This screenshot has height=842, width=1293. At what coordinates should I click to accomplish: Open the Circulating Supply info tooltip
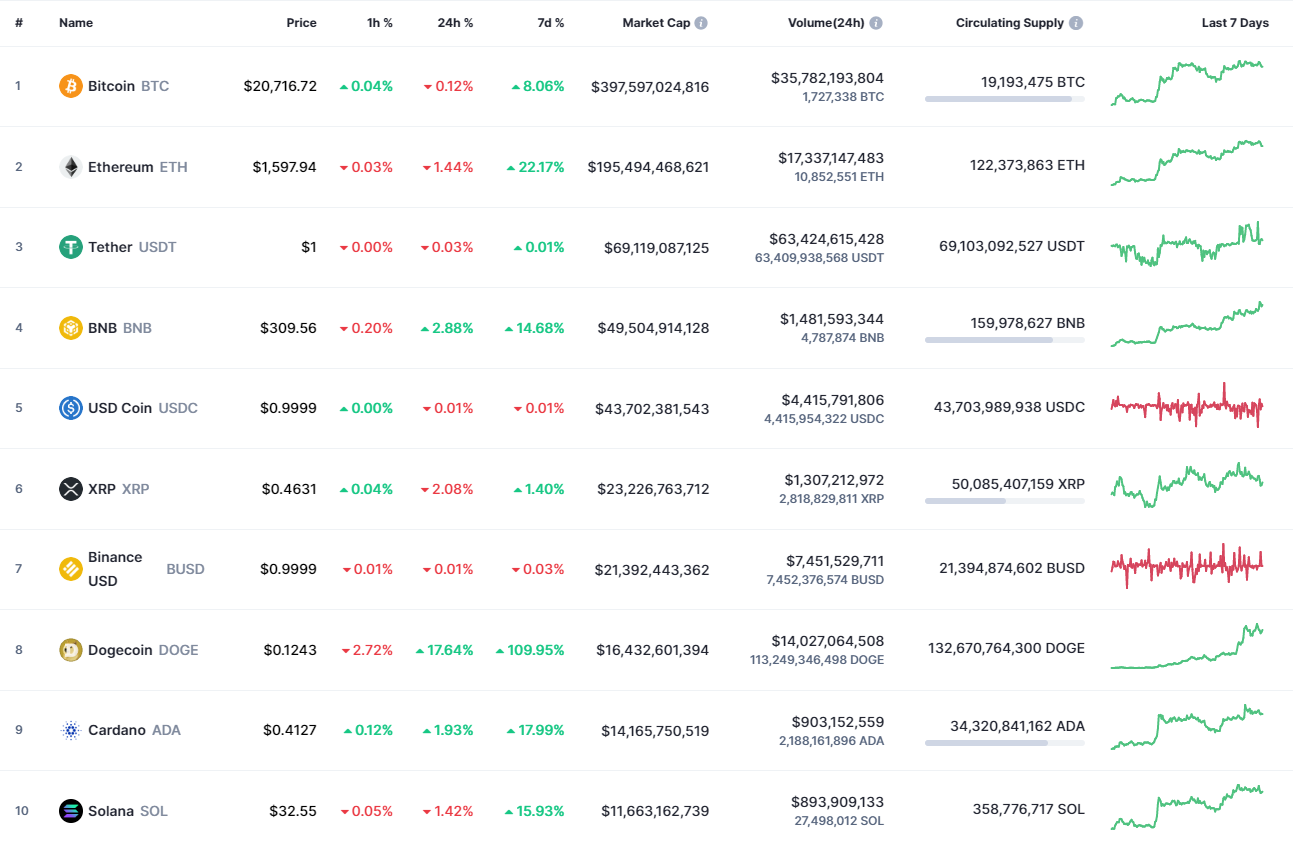click(1076, 22)
